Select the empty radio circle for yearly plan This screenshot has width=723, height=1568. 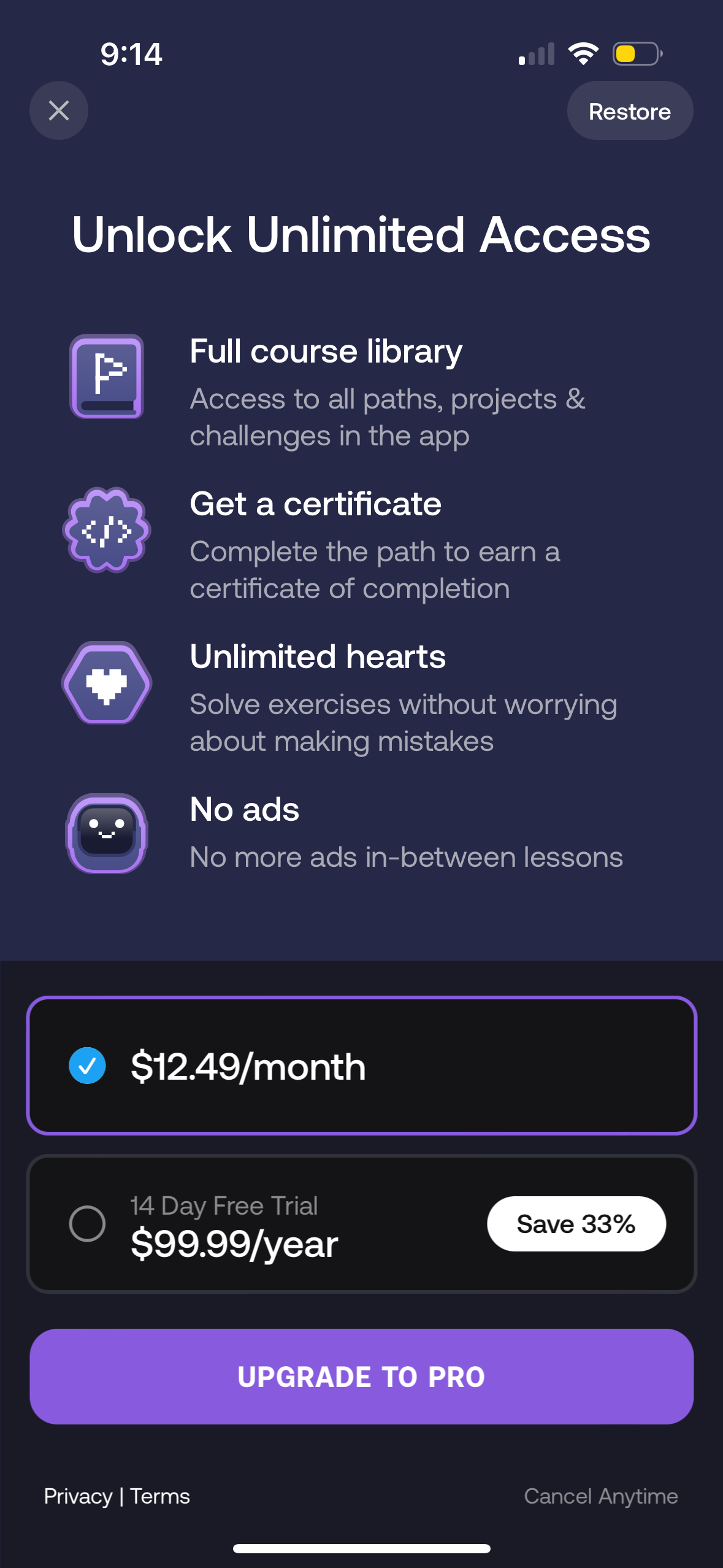point(88,1224)
